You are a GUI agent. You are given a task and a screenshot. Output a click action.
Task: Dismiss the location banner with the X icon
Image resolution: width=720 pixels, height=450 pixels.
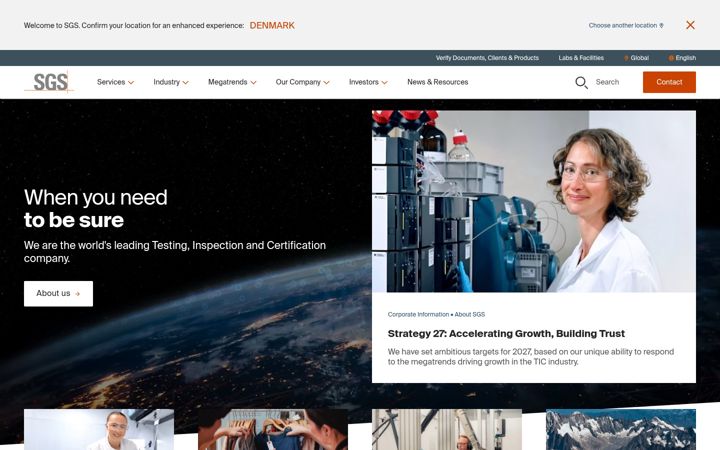(690, 25)
